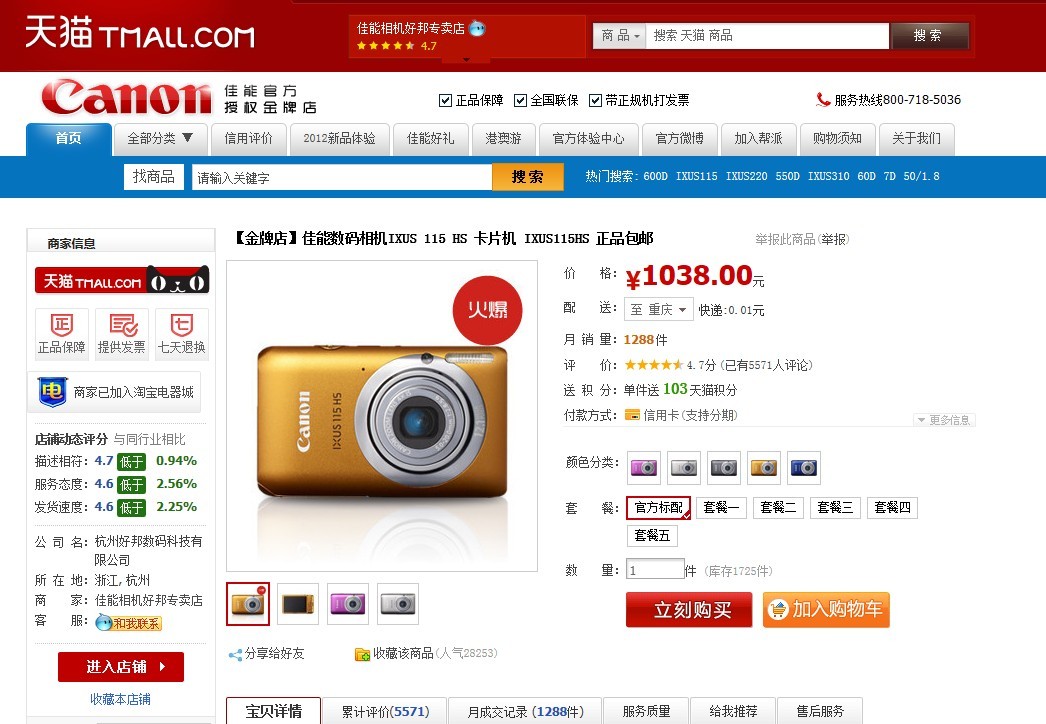
Task: Click the 加入购物车 add to cart button
Action: pos(826,609)
